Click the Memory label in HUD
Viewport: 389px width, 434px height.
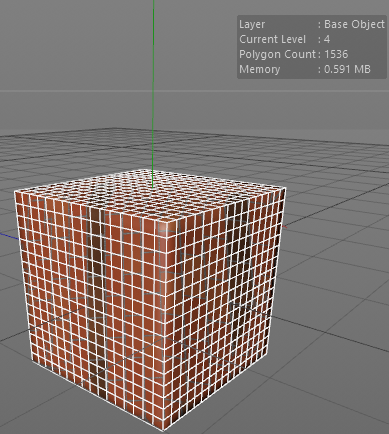point(259,69)
